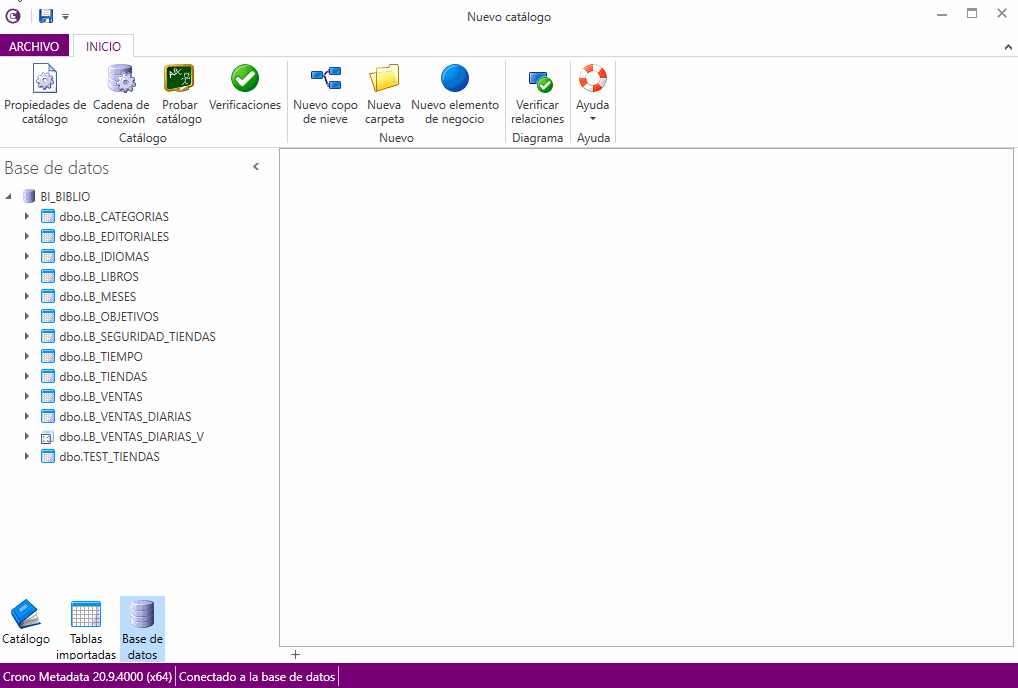The image size is (1018, 688).
Task: Open the quick access toolbar dropdown arrow
Action: pyautogui.click(x=66, y=17)
